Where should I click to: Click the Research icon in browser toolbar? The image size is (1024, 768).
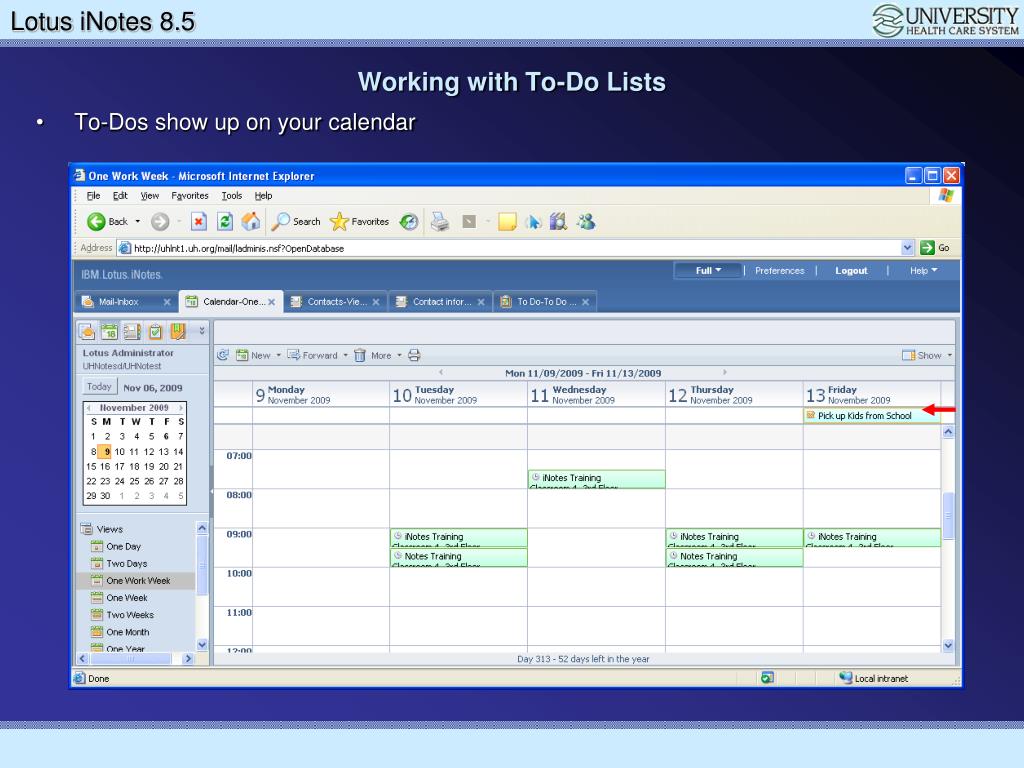point(558,222)
